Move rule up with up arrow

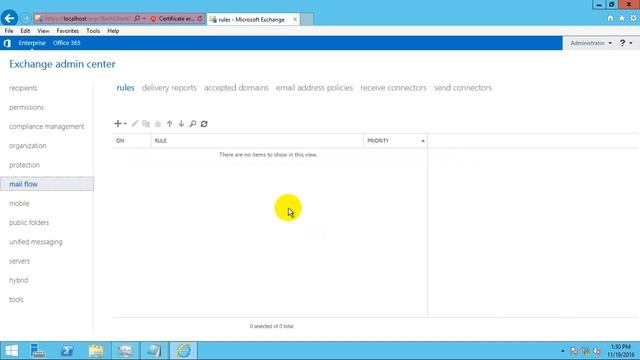pos(169,124)
